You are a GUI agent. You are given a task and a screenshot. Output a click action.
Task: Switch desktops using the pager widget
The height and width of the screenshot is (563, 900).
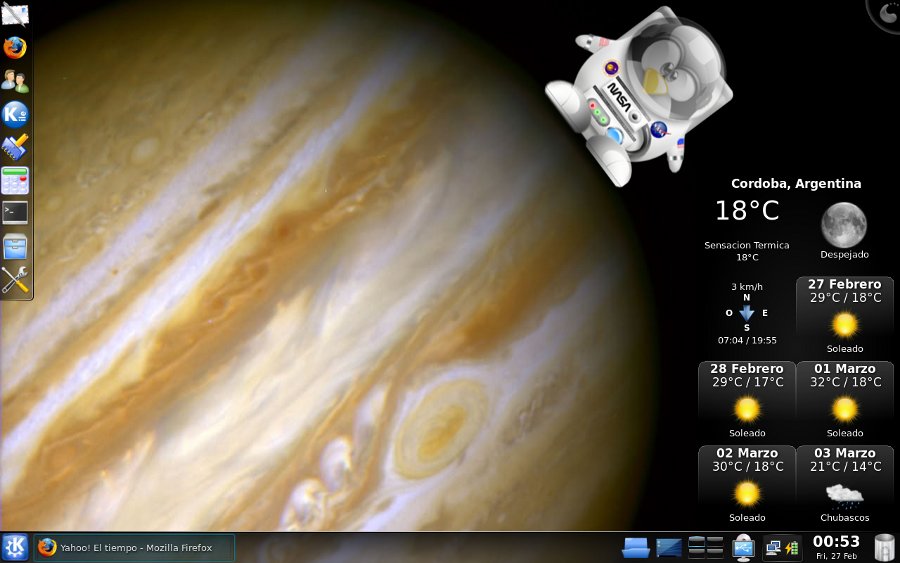(x=705, y=548)
